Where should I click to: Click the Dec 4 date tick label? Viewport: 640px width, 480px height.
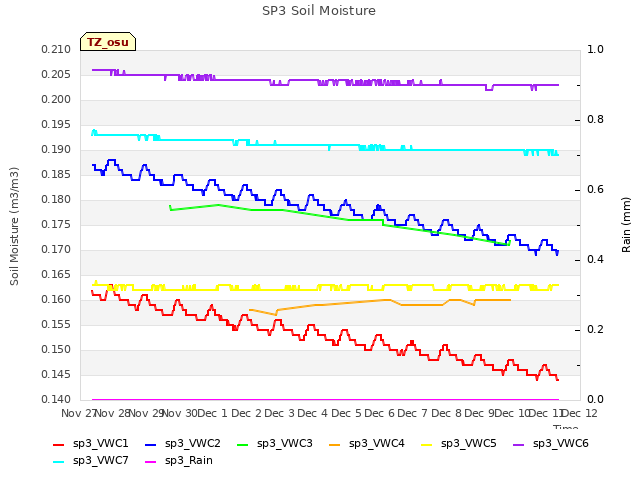(x=313, y=413)
